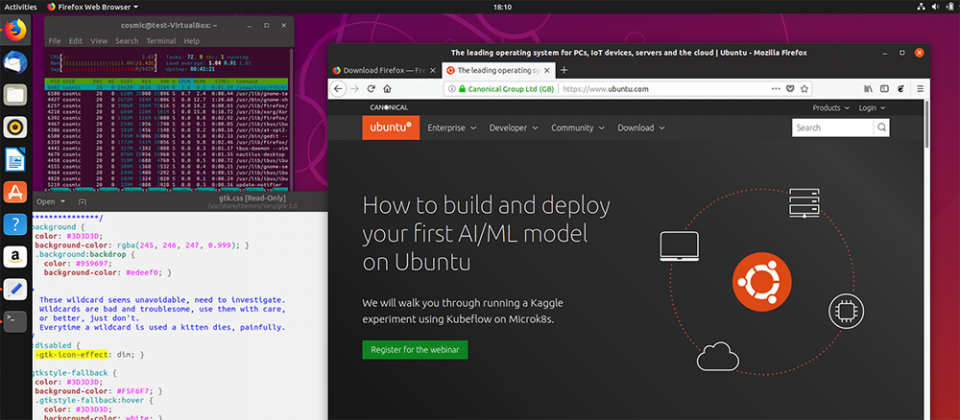Launch Thunderbird Mail from the dock

coord(15,63)
